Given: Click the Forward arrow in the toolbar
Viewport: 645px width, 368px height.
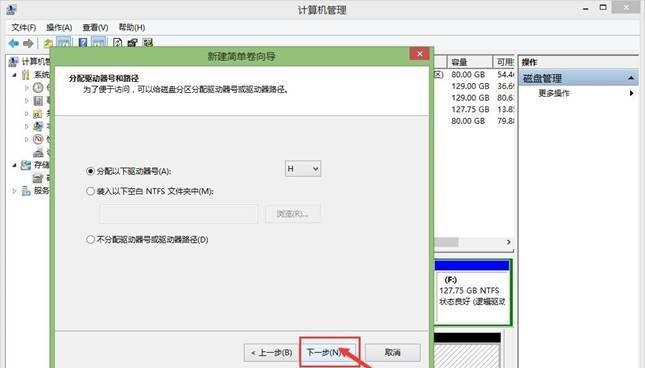Looking at the screenshot, I should pyautogui.click(x=28, y=43).
